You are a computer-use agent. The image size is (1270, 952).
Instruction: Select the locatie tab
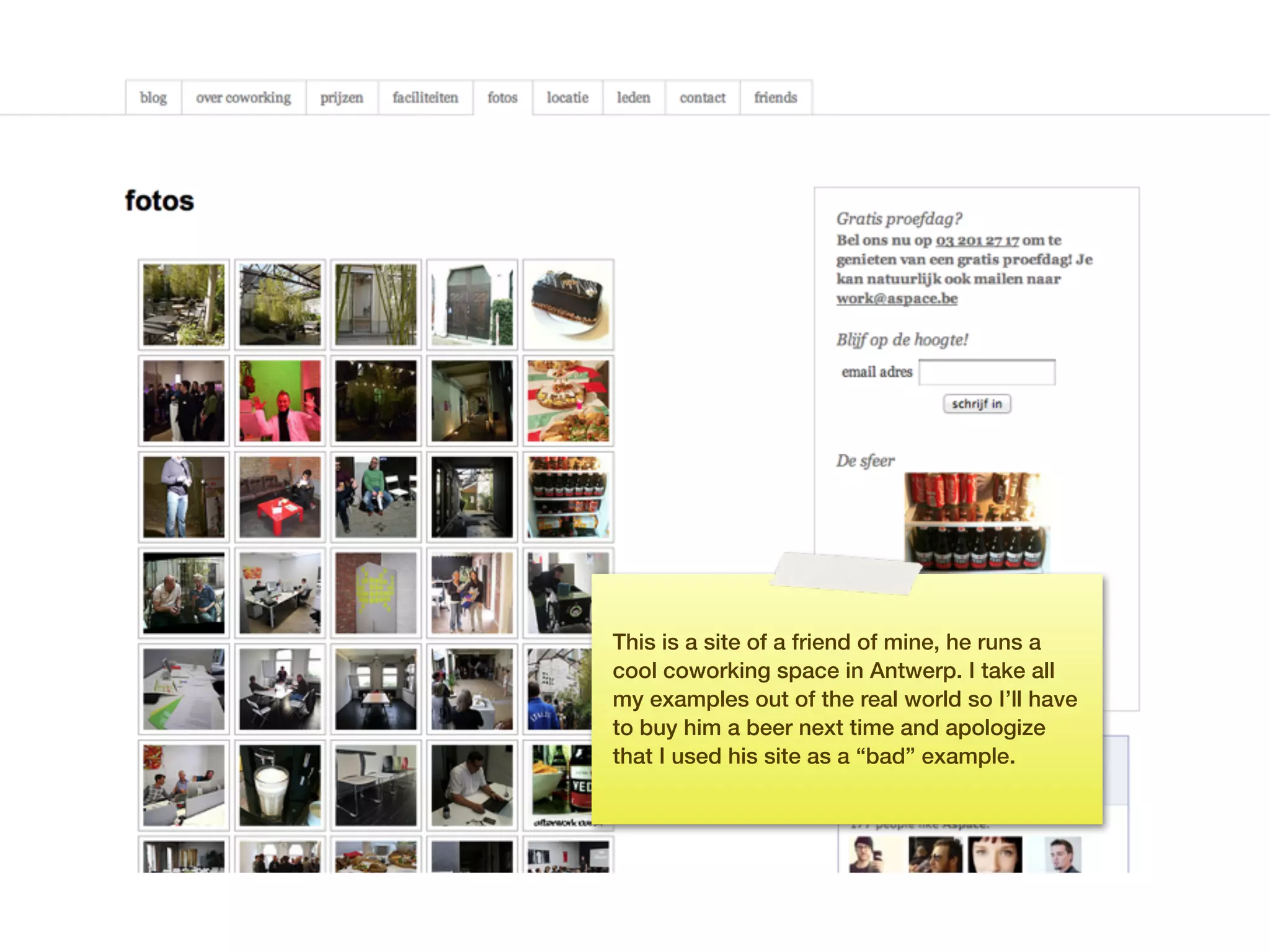coord(567,98)
